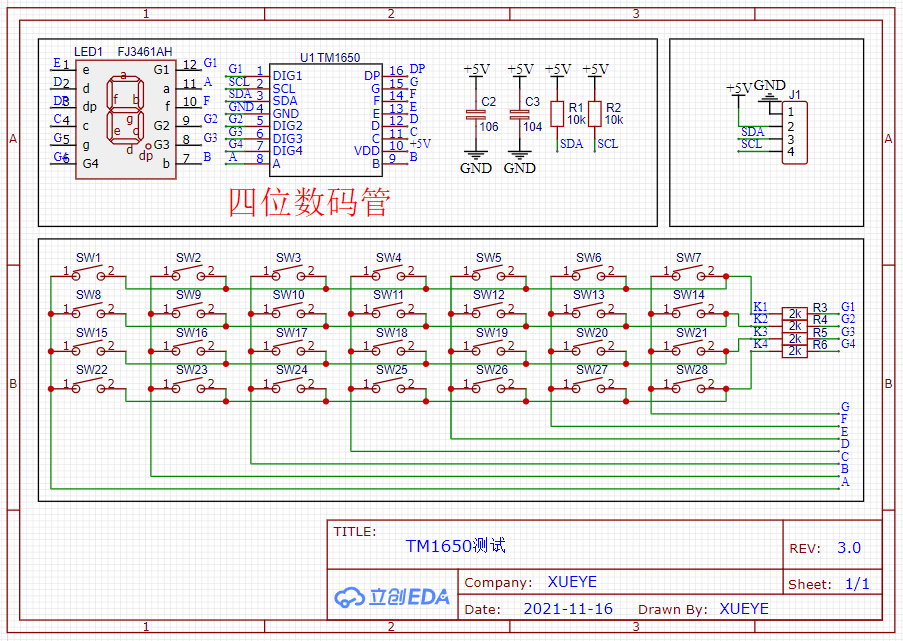Select capacitor C3 with value 104
The image size is (903, 641).
(521, 115)
